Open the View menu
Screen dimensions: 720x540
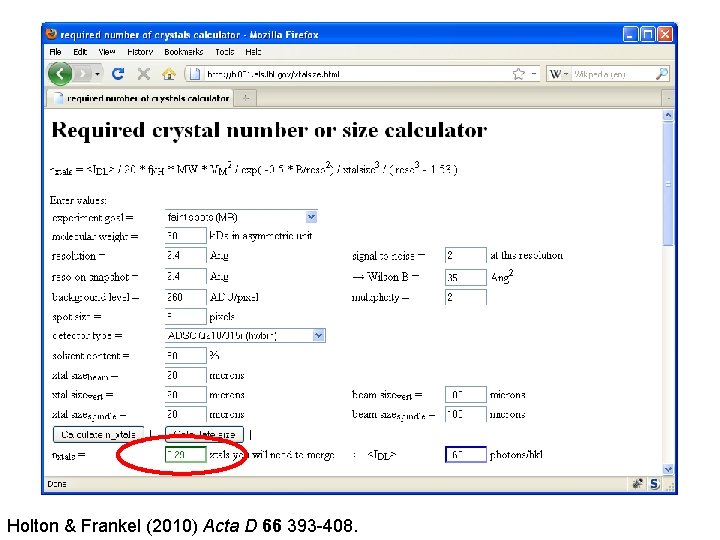click(107, 52)
